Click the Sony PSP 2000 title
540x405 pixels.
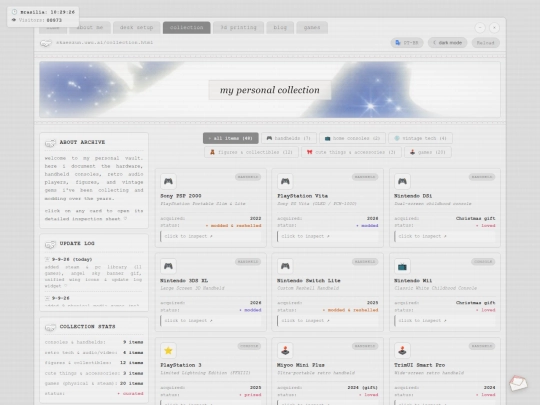(181, 196)
